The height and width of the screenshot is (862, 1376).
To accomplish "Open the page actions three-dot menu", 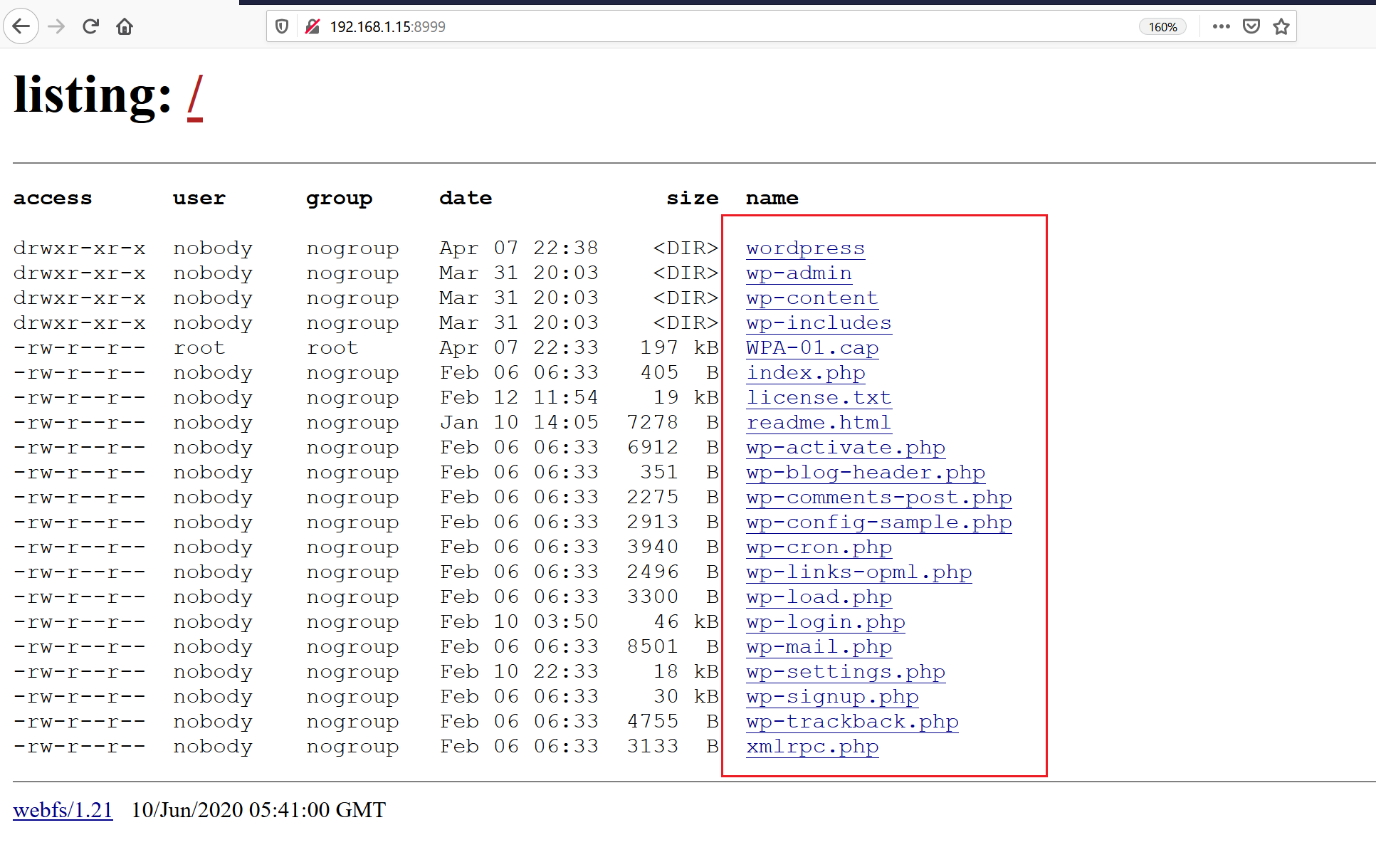I will pos(1221,27).
